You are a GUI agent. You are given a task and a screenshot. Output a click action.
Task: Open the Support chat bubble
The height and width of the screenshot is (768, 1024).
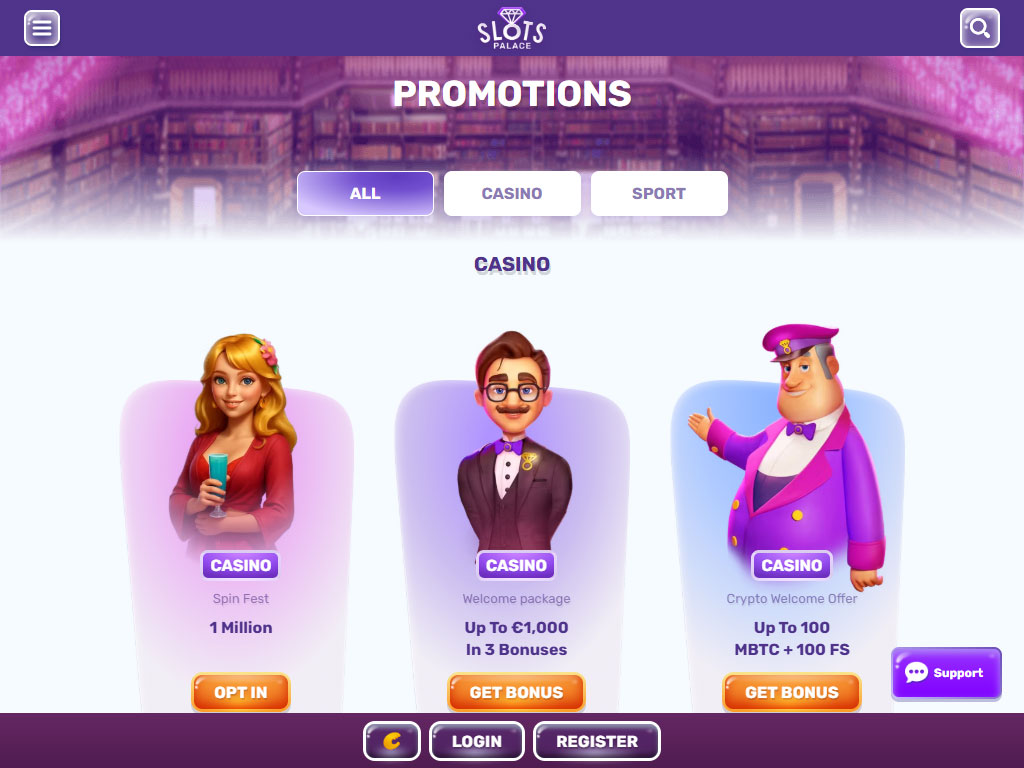946,673
